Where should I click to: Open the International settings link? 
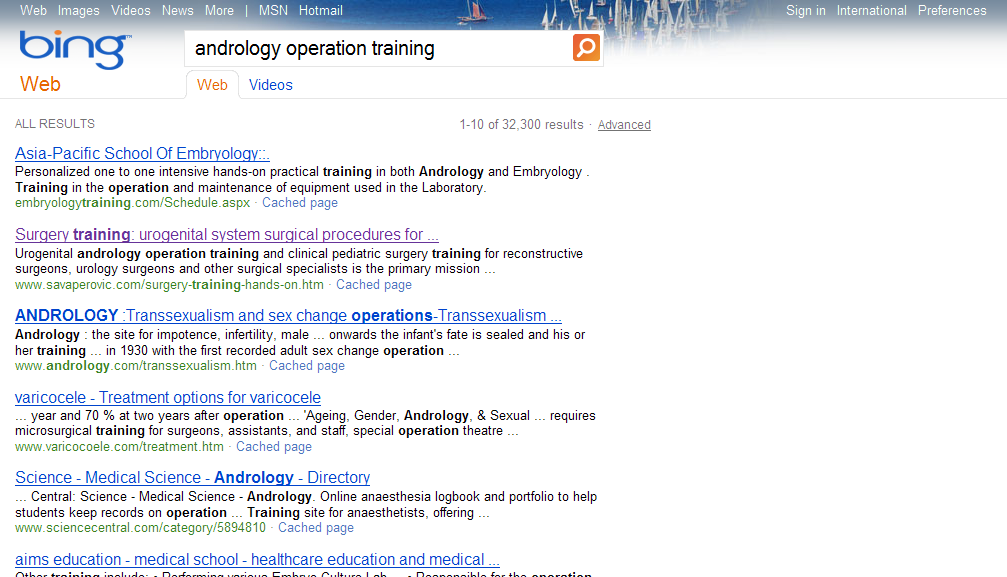[x=871, y=11]
